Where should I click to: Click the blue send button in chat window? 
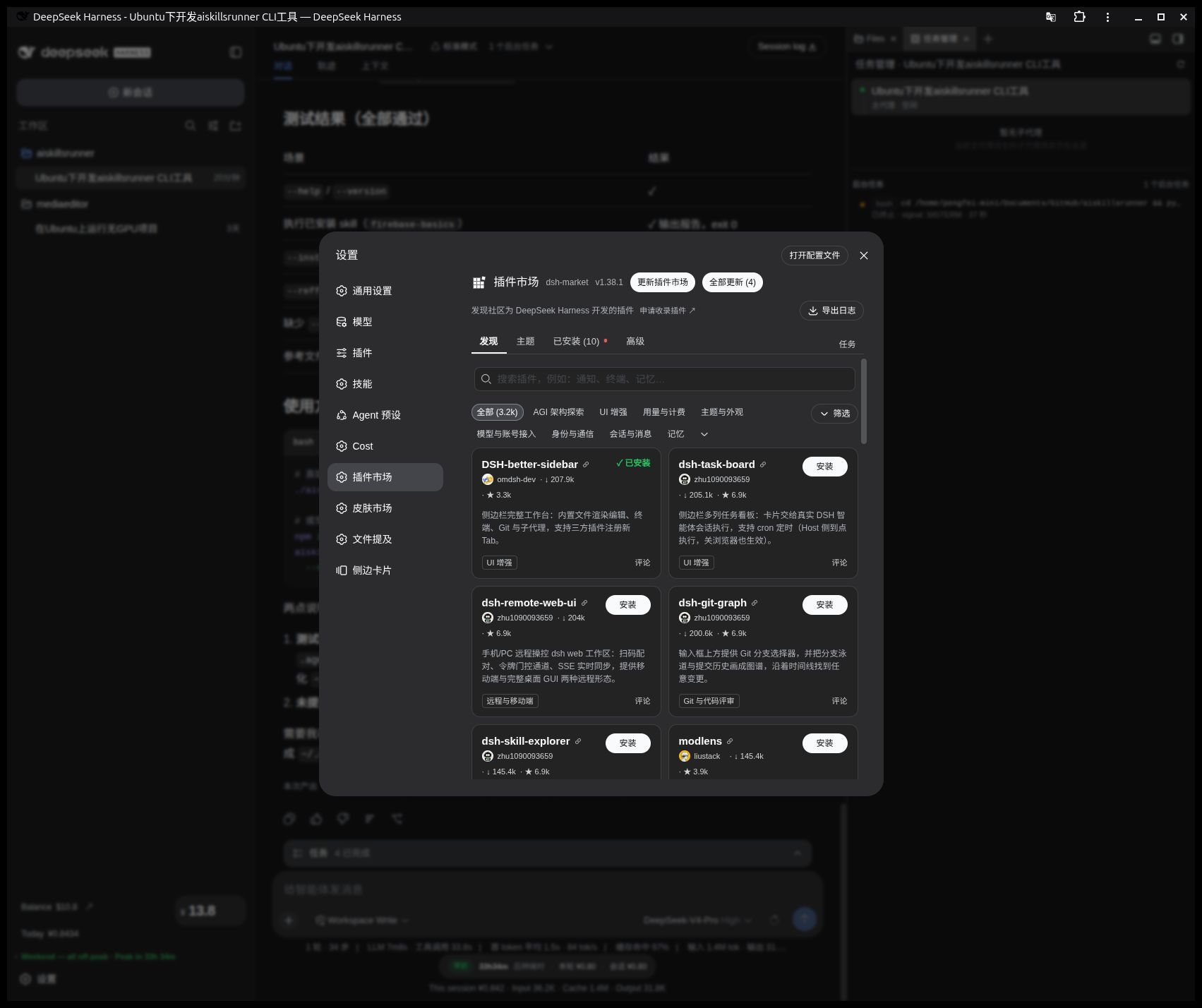pyautogui.click(x=805, y=919)
